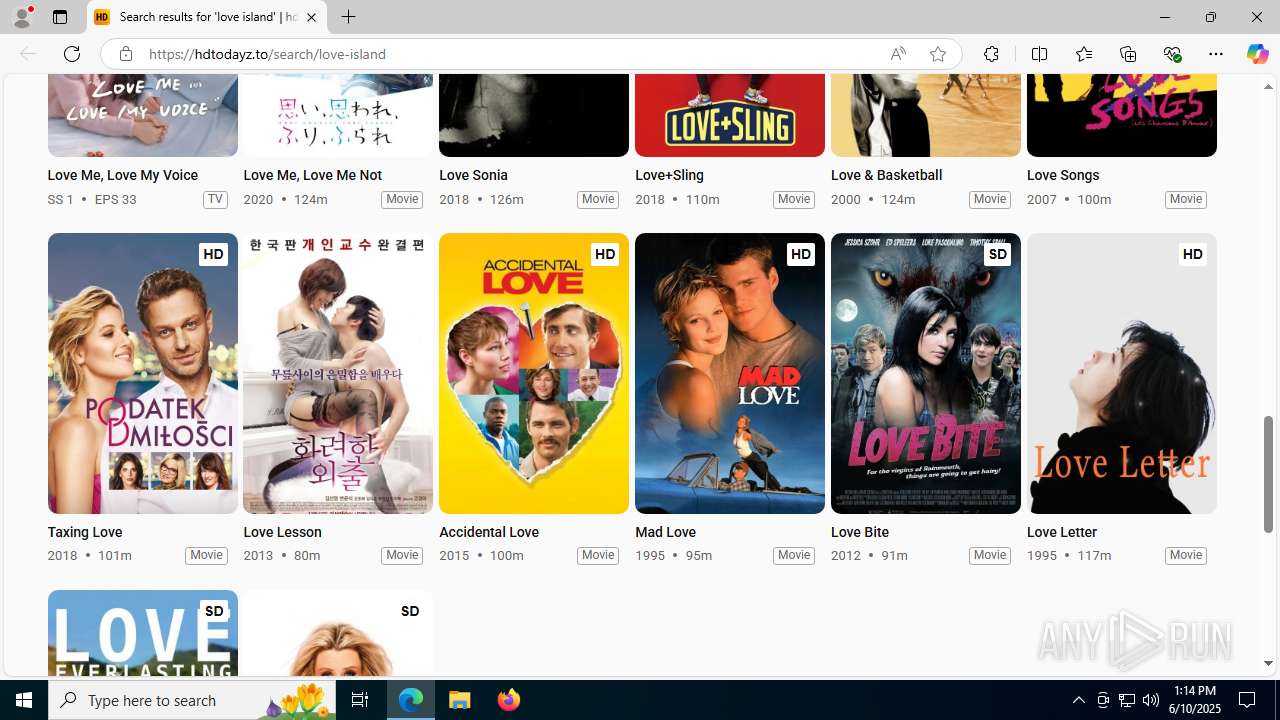Refresh the current page
This screenshot has width=1280, height=720.
tap(72, 54)
